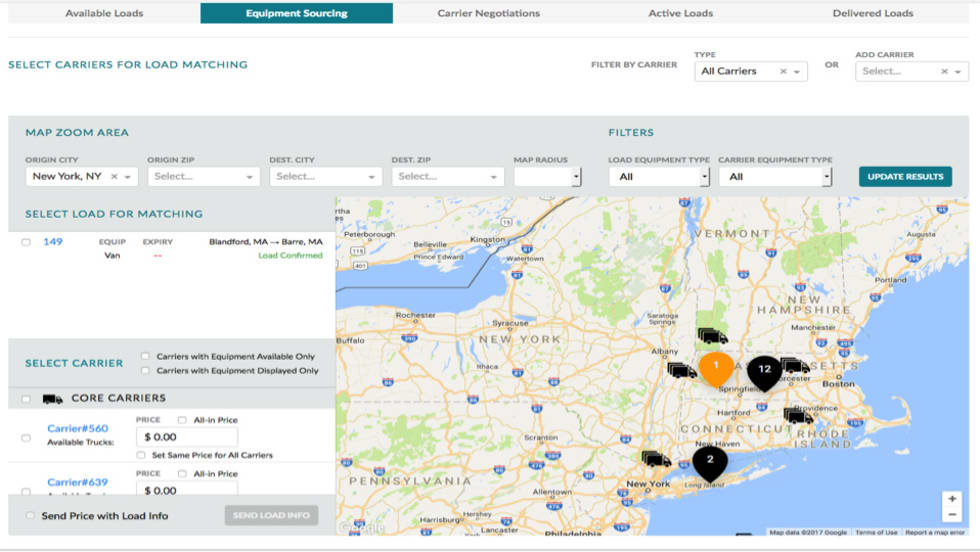Click the truck icon near New York on map
Image resolution: width=980 pixels, height=552 pixels.
coord(656,459)
